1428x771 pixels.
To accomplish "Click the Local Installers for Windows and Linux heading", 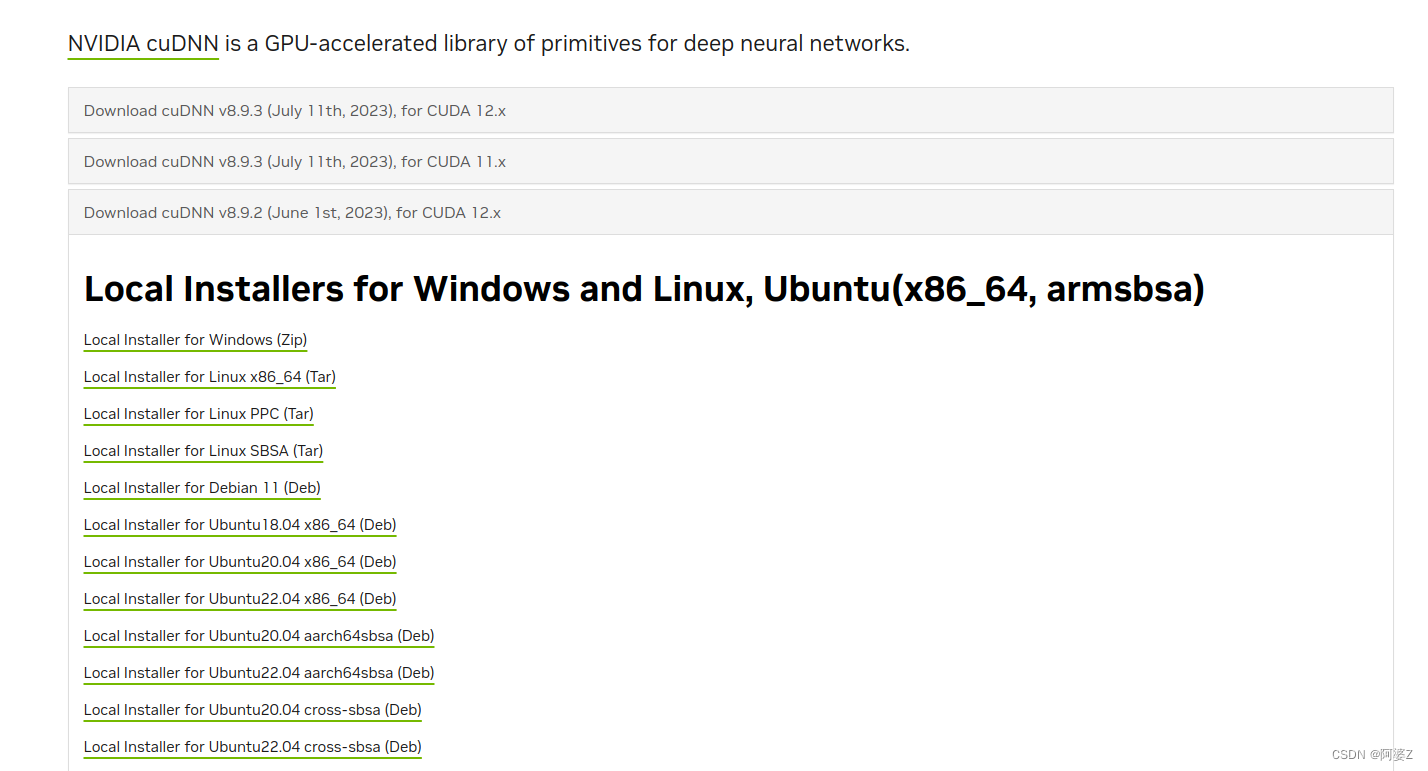I will click(x=644, y=289).
